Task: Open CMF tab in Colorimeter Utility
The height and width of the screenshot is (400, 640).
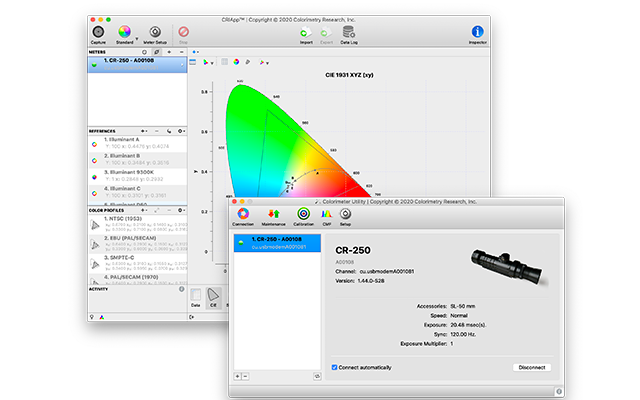Action: (x=327, y=217)
